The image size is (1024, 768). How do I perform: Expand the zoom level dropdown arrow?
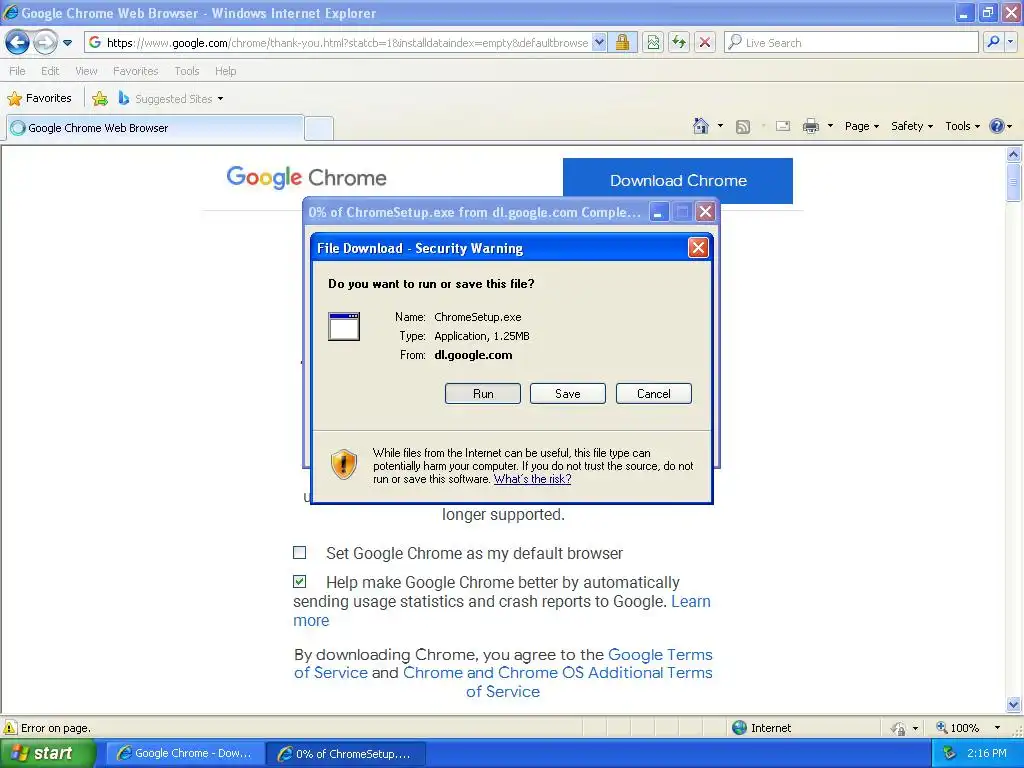point(997,728)
